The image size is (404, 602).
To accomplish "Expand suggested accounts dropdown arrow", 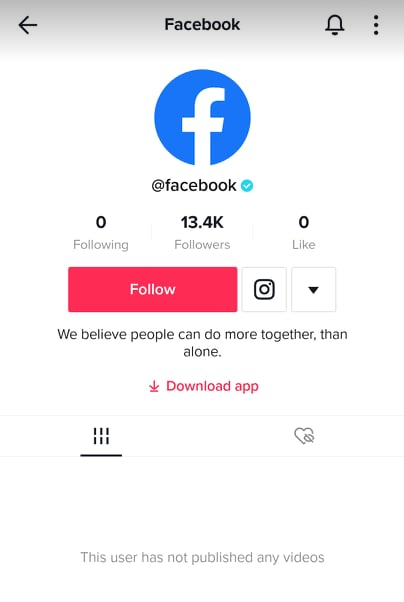I will coord(313,289).
